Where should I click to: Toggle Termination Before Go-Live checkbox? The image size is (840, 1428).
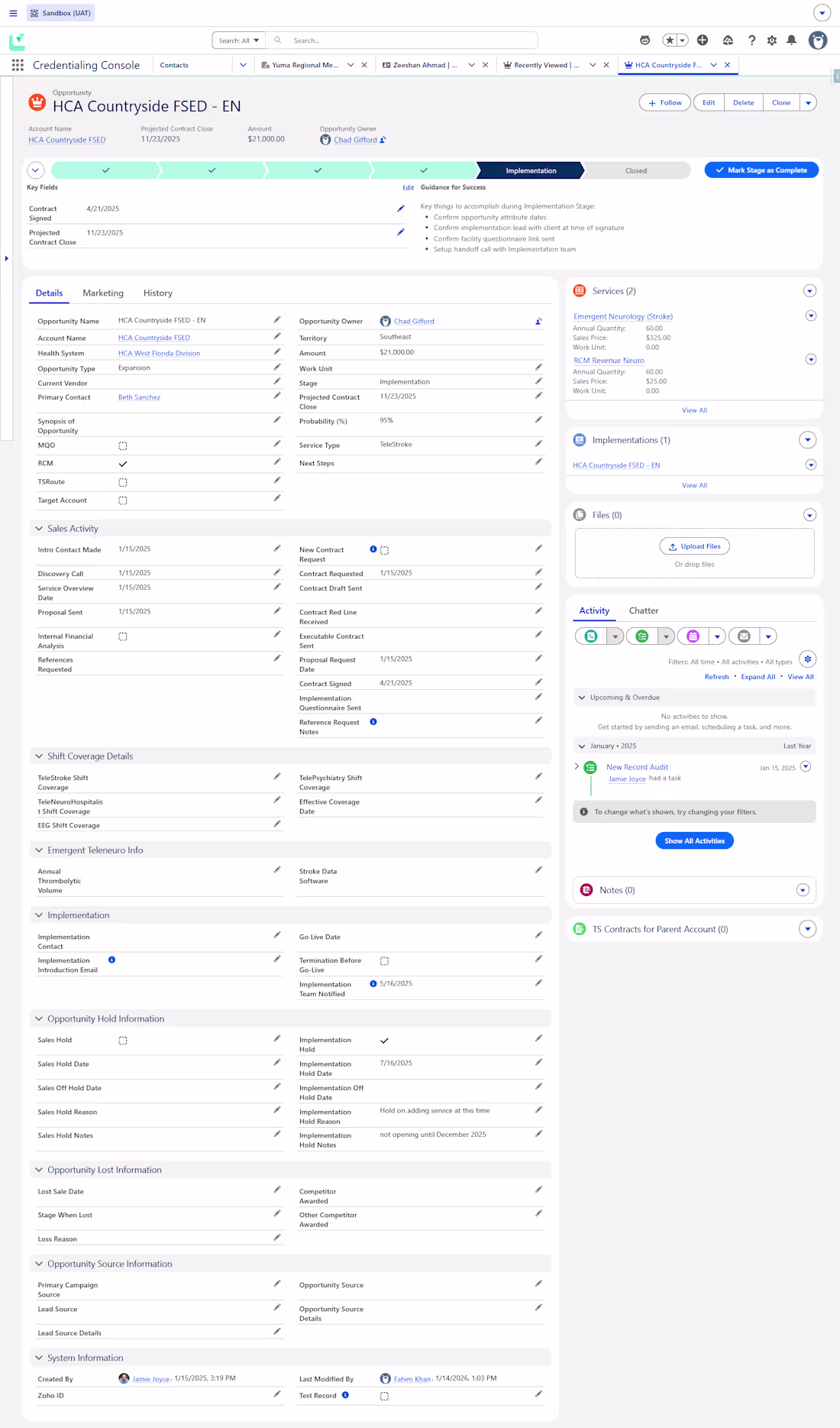(385, 961)
